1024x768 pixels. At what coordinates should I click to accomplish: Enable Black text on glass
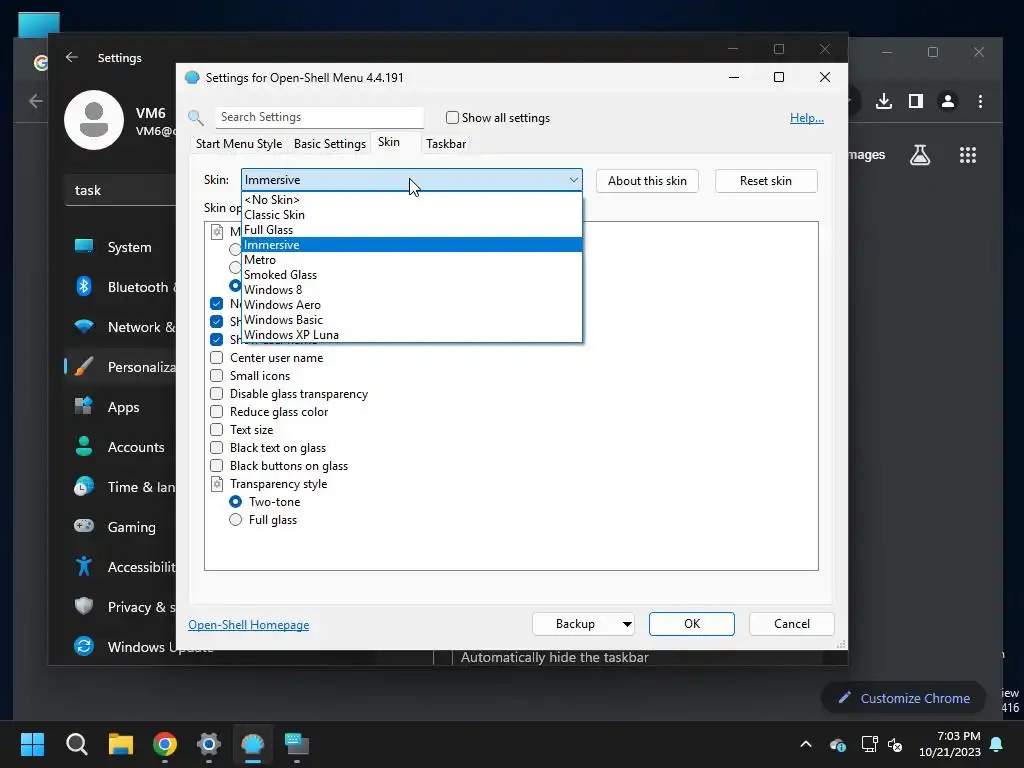pyautogui.click(x=217, y=448)
